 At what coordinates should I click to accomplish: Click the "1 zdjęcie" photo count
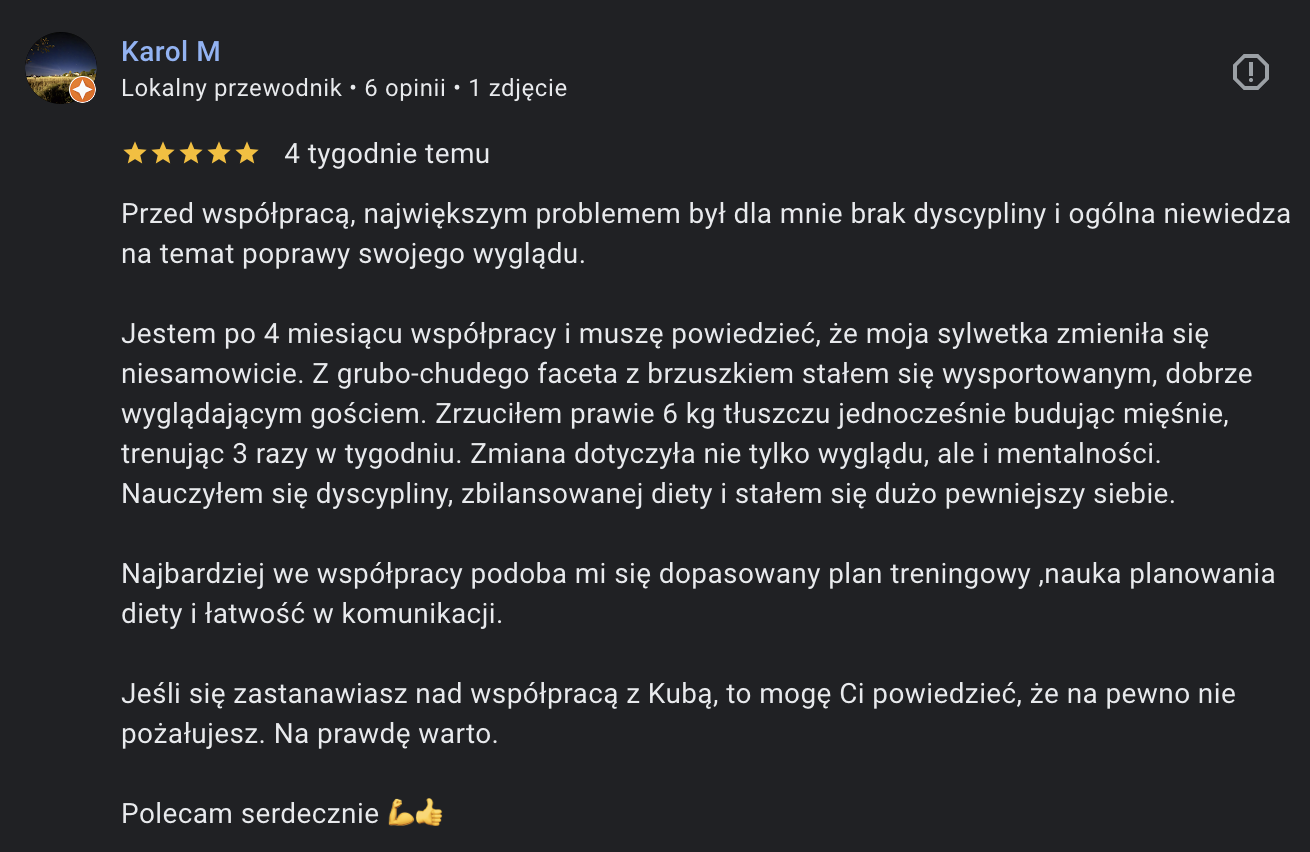pyautogui.click(x=517, y=88)
